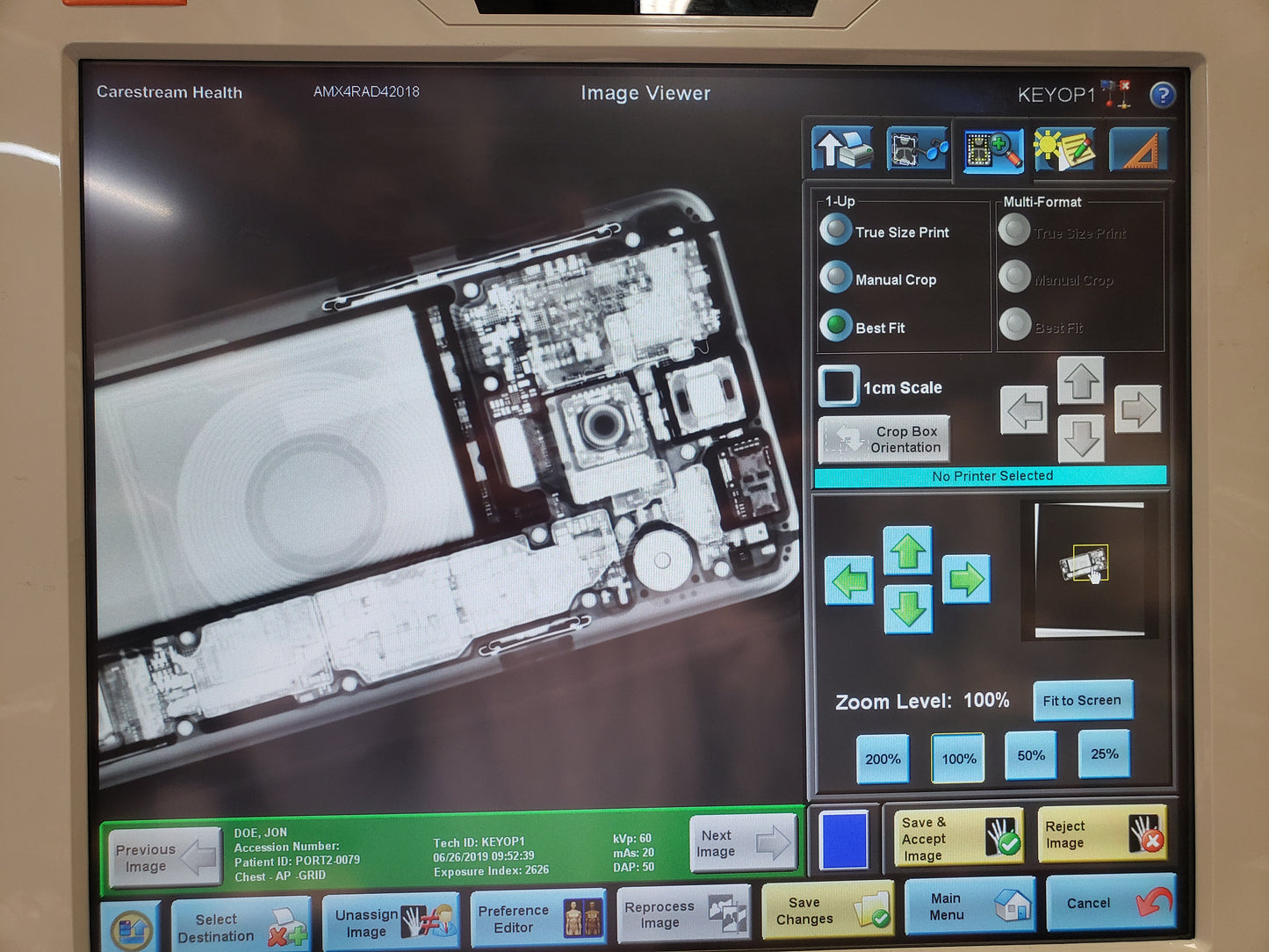Click the solid blue color square

843,840
